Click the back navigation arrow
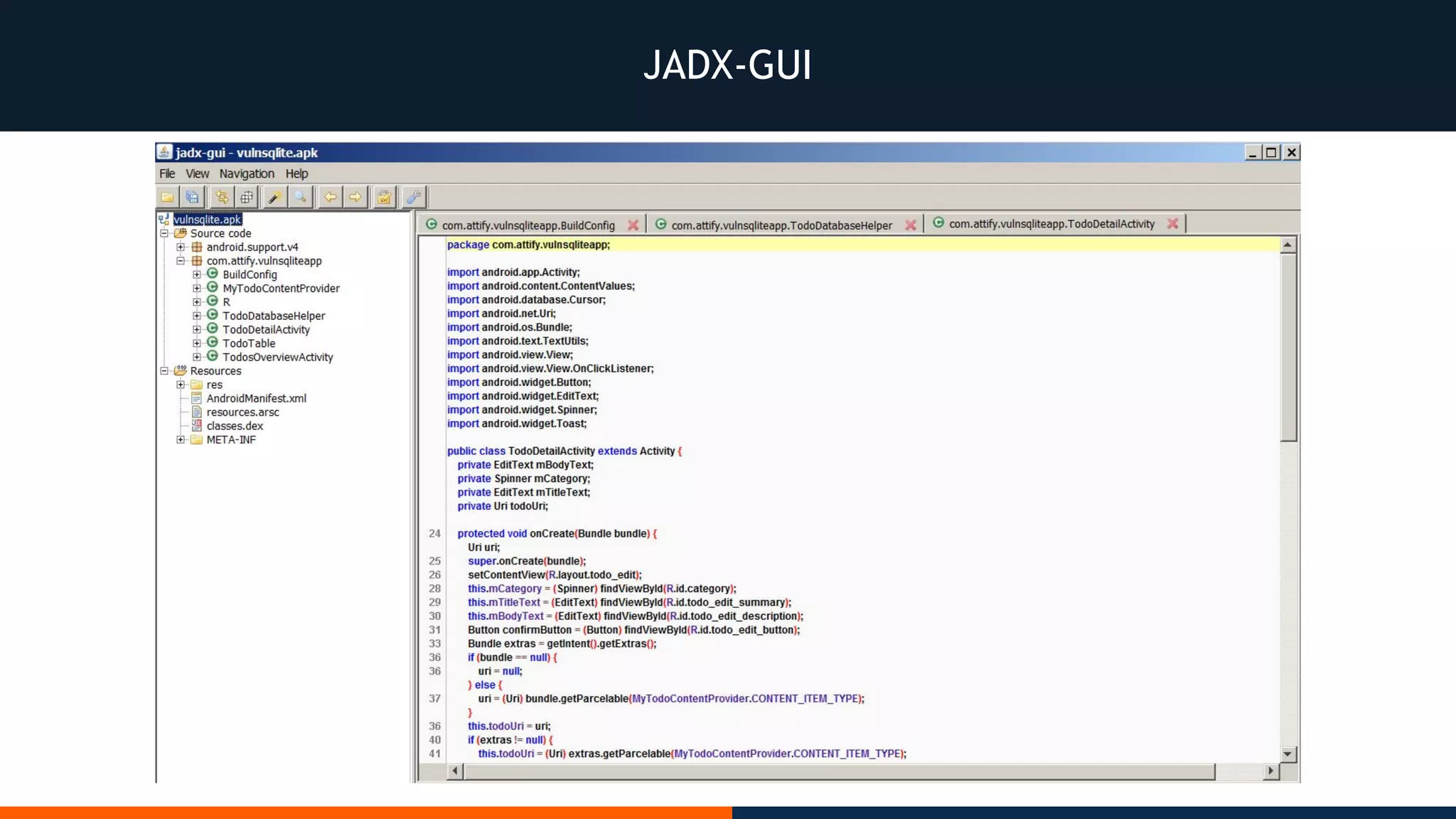The height and width of the screenshot is (819, 1456). click(x=330, y=197)
